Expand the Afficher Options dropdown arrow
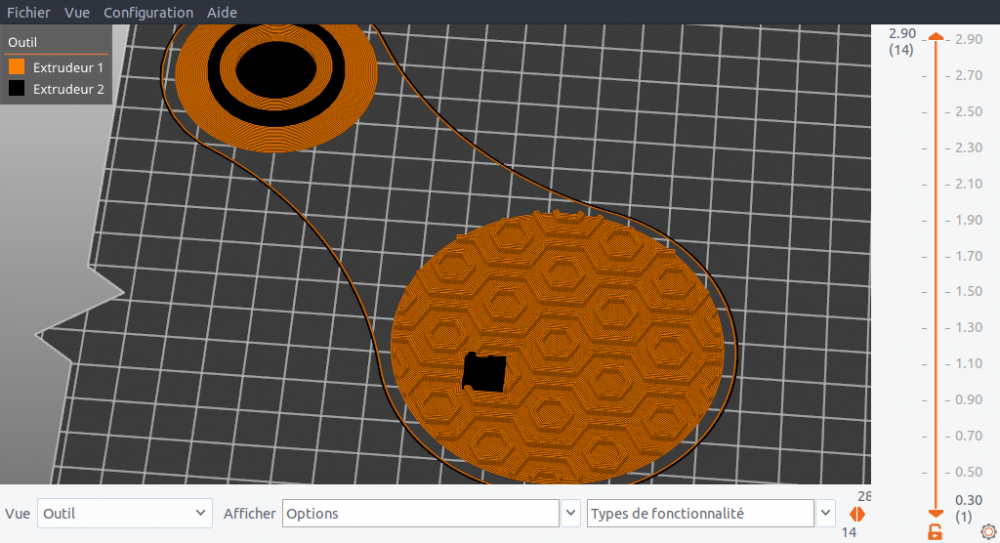 point(571,513)
